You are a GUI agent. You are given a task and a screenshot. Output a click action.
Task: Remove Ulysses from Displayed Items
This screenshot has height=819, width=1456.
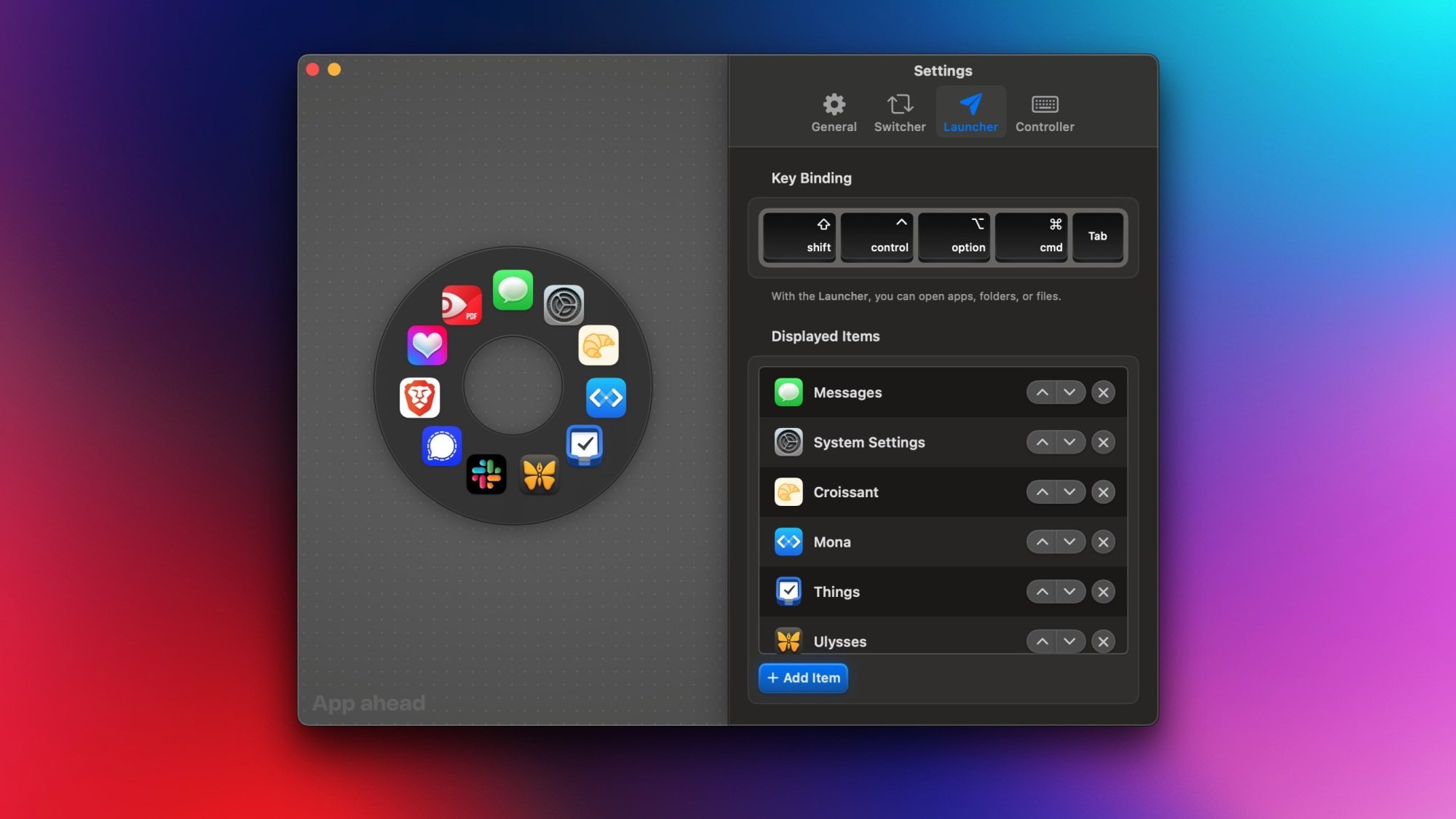pyautogui.click(x=1104, y=641)
